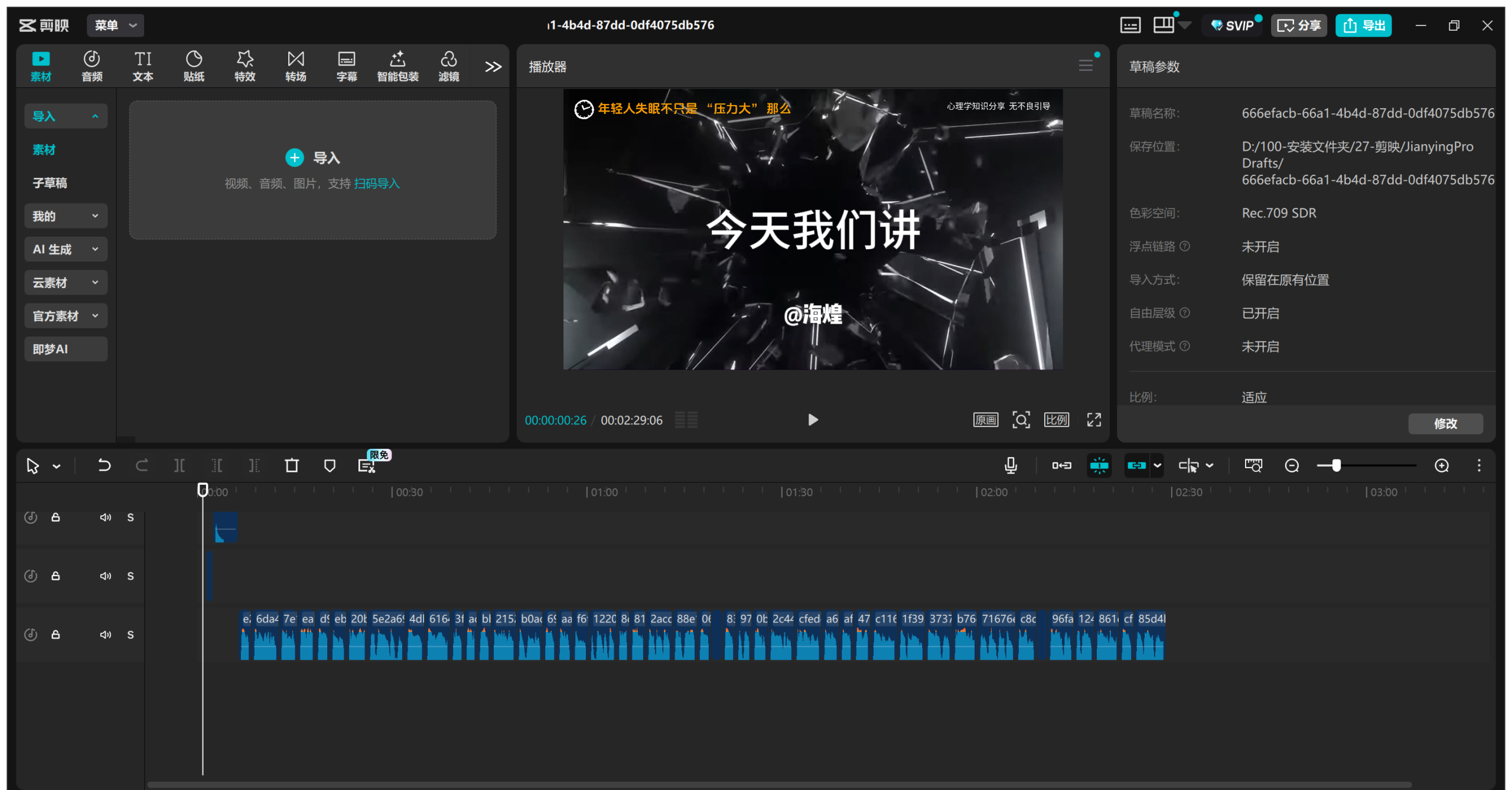
Task: Click the undo icon in the timeline toolbar
Action: click(104, 465)
